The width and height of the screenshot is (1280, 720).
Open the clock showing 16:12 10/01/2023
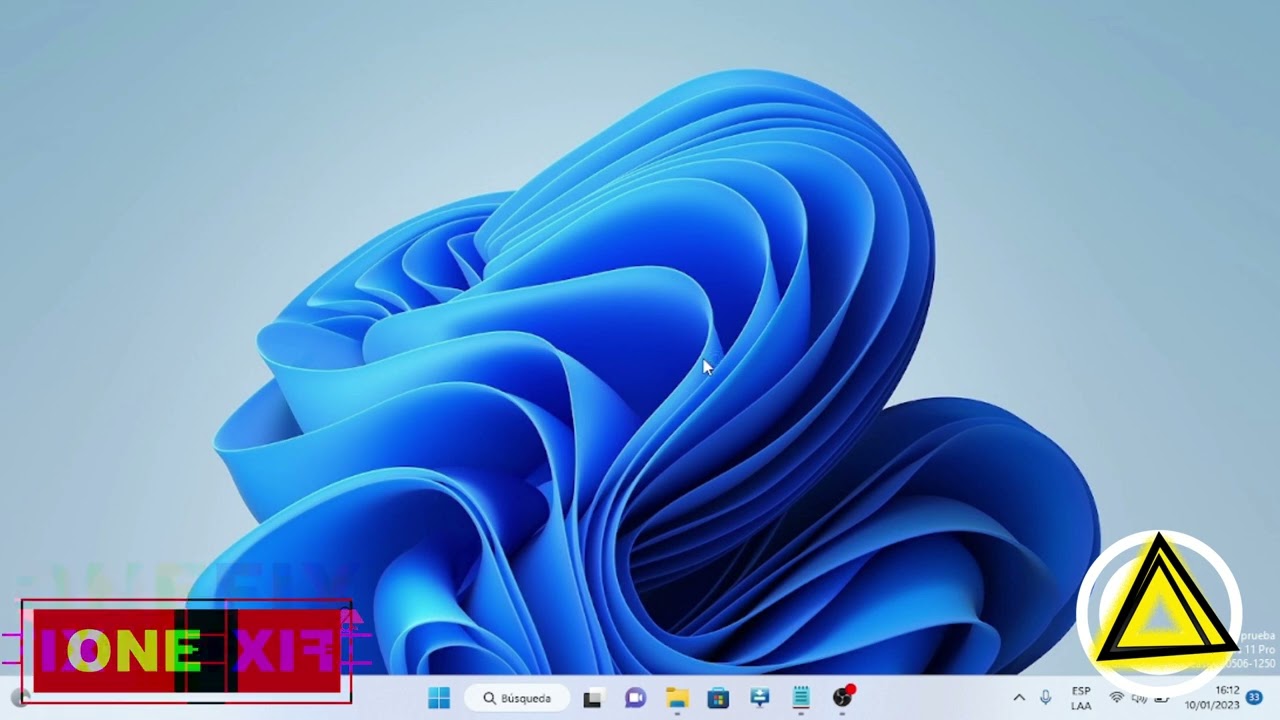pos(1212,698)
